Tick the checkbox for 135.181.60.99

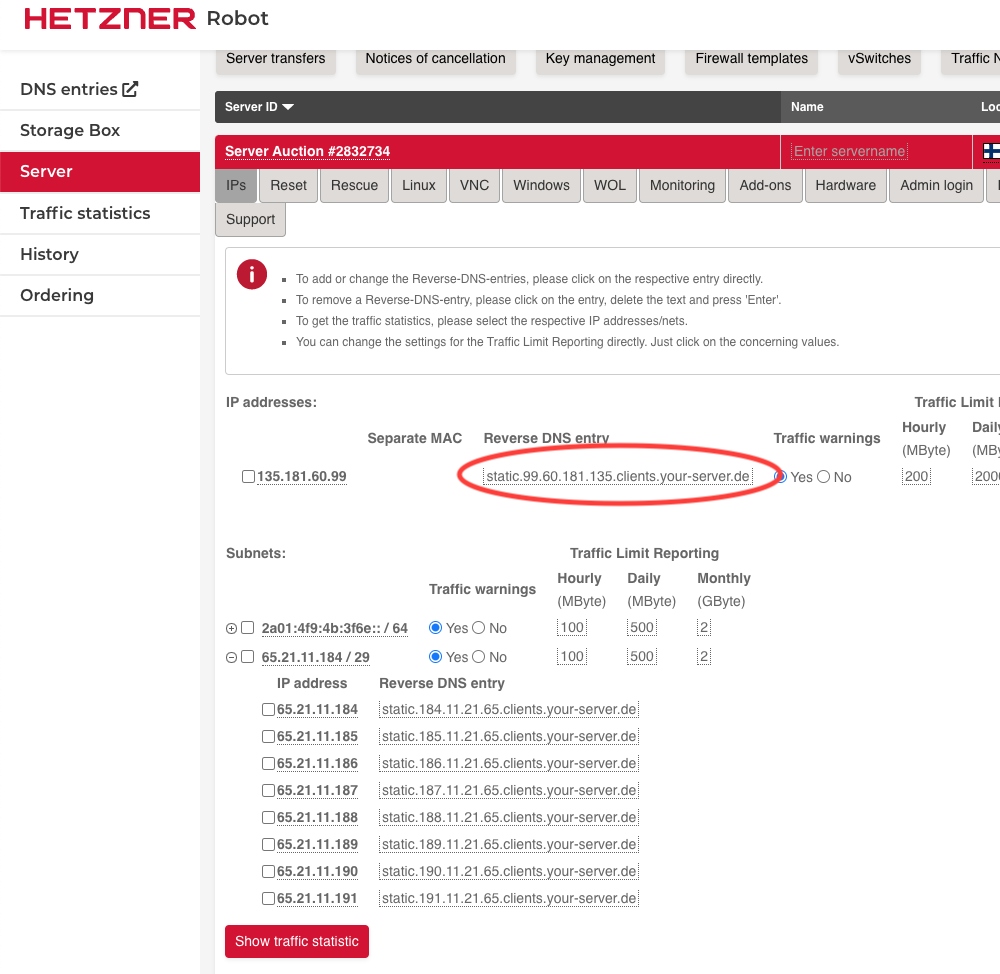[248, 477]
